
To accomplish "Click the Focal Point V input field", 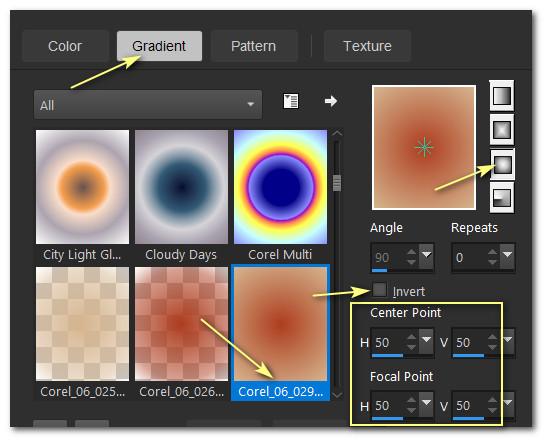I will 469,405.
